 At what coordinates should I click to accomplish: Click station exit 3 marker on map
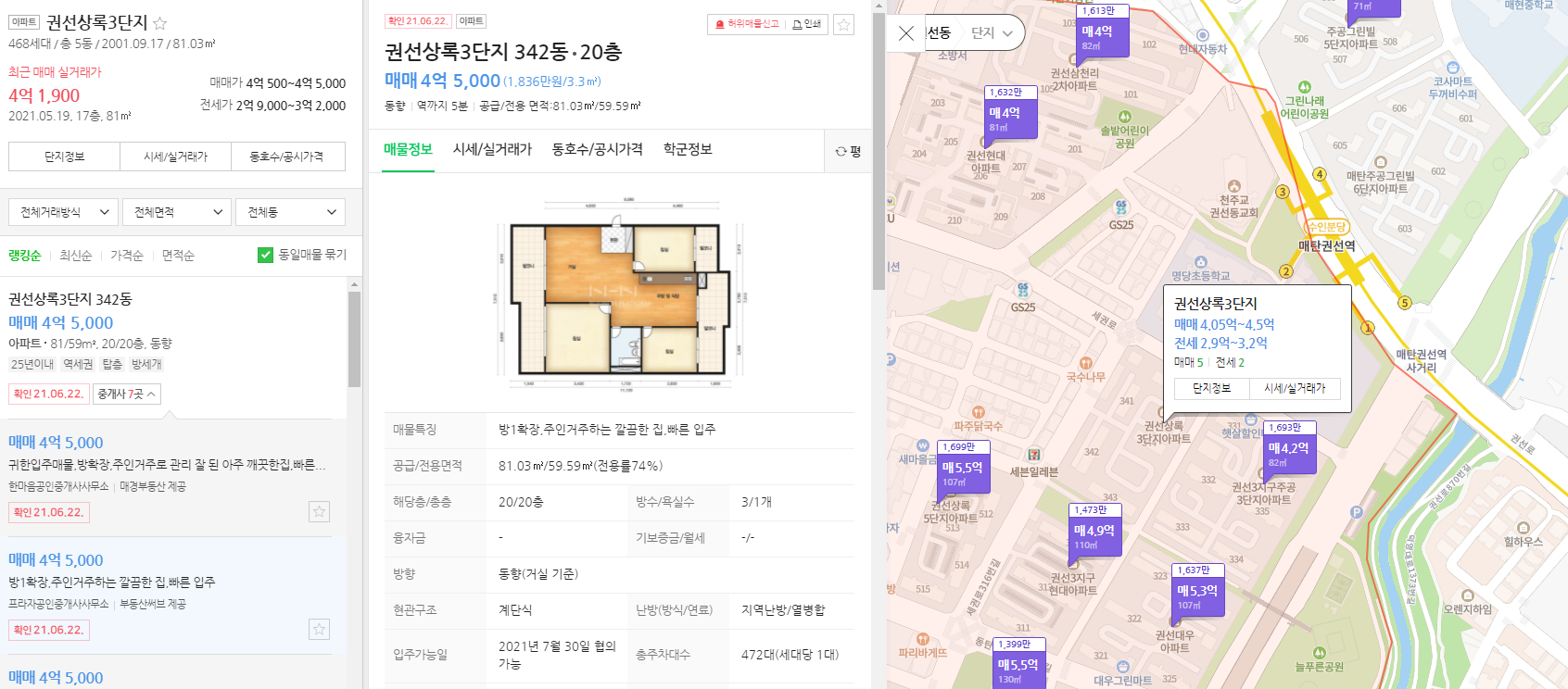(1283, 192)
